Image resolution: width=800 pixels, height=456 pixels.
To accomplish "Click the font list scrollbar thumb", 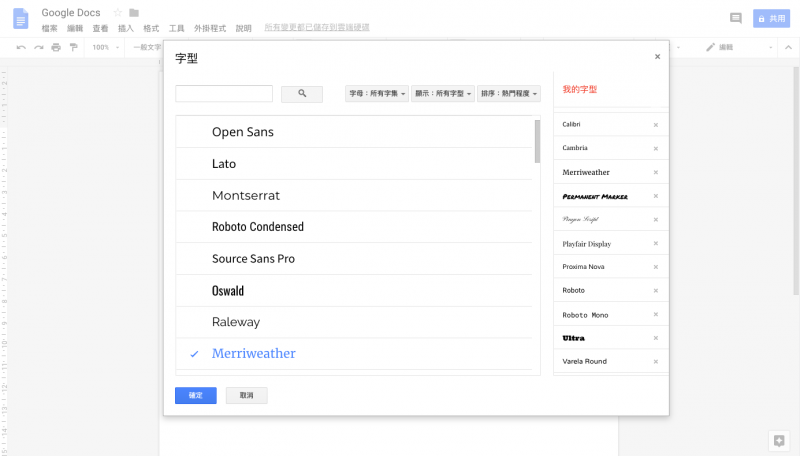I will coord(537,141).
